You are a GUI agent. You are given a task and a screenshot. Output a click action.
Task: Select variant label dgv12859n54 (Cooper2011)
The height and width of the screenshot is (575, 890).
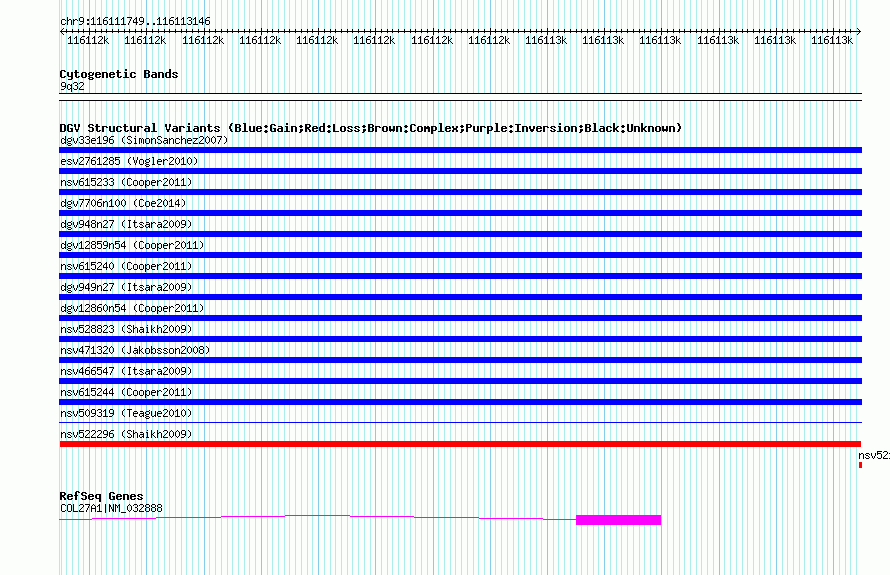click(132, 245)
